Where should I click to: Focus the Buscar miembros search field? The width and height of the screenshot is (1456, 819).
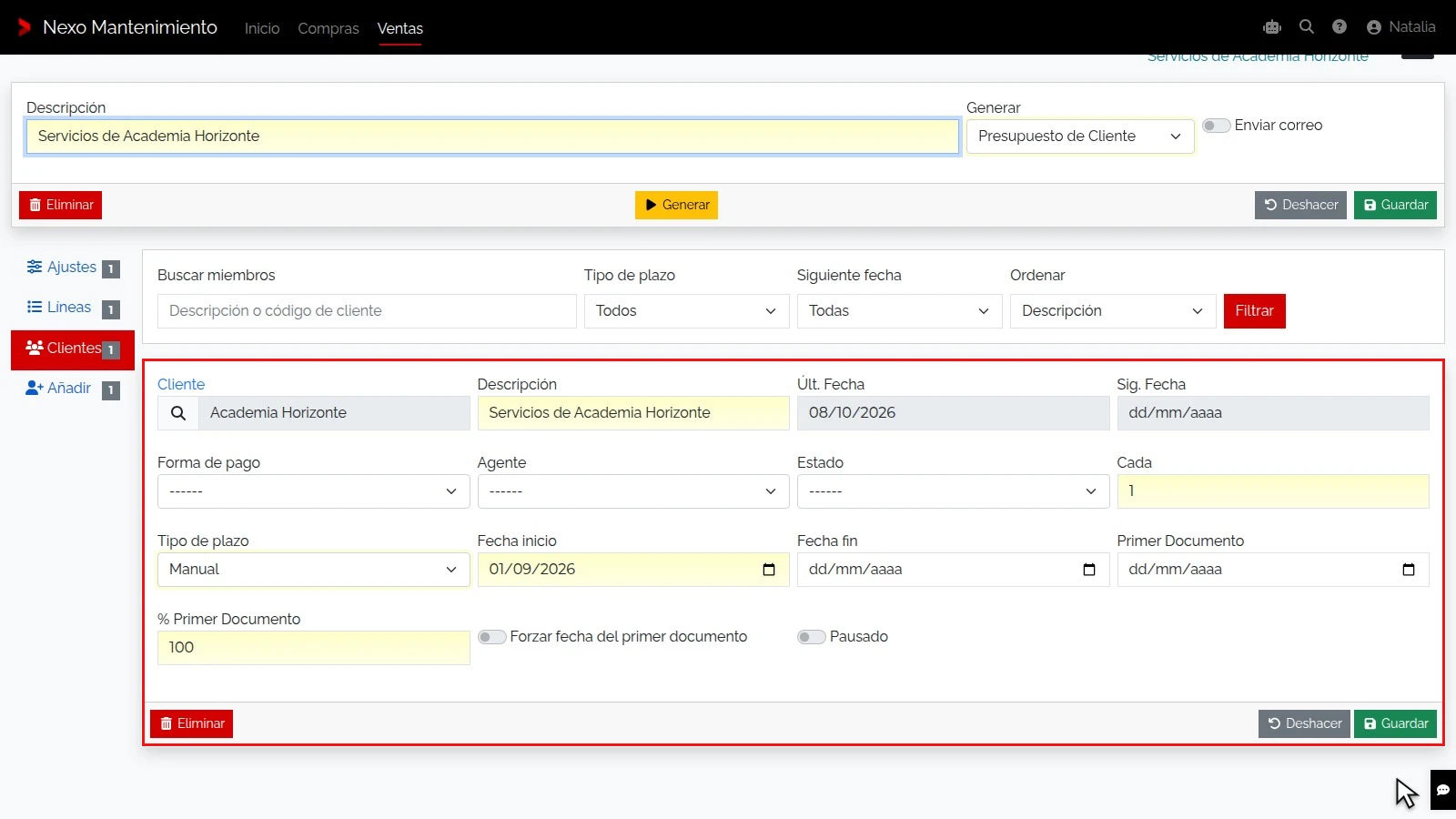(x=367, y=311)
